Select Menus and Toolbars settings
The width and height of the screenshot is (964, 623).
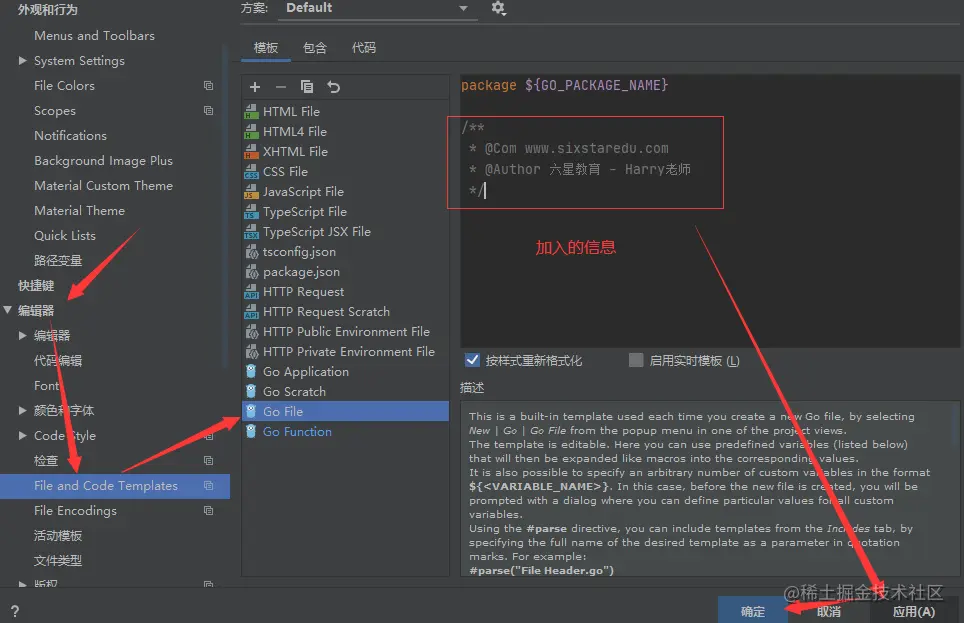coord(94,36)
